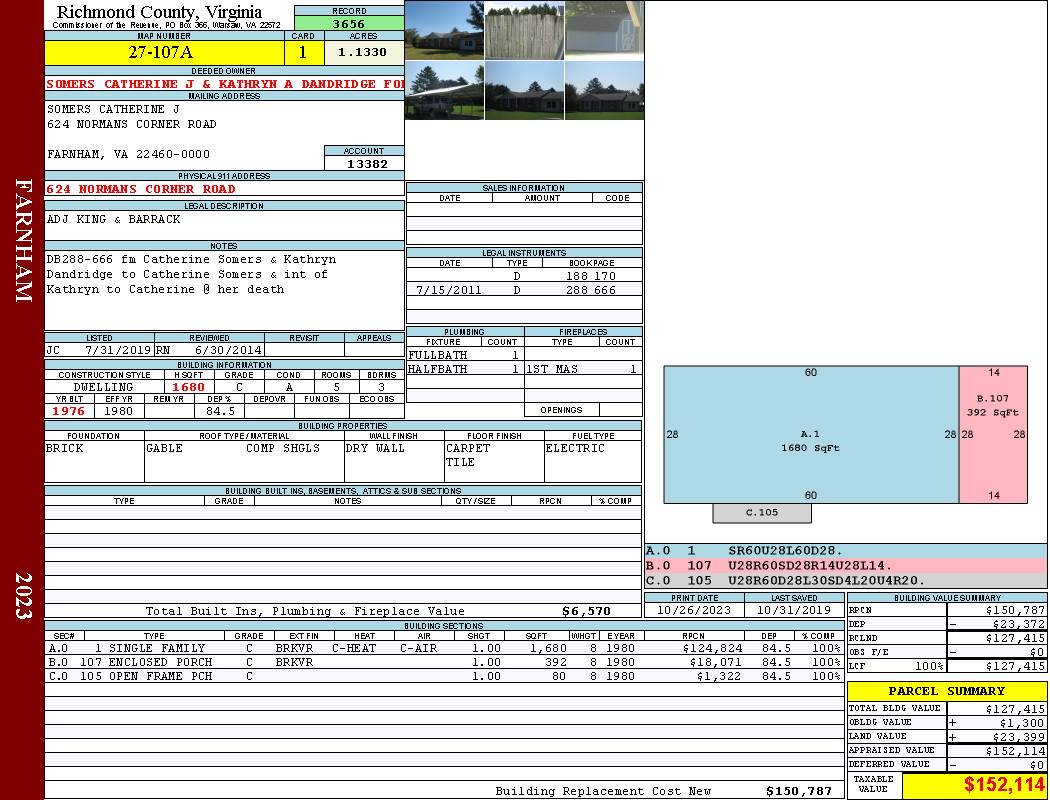Screen dimensions: 1050x800
Task: Select the 7/15/2011 legal instrument row
Action: coord(524,290)
